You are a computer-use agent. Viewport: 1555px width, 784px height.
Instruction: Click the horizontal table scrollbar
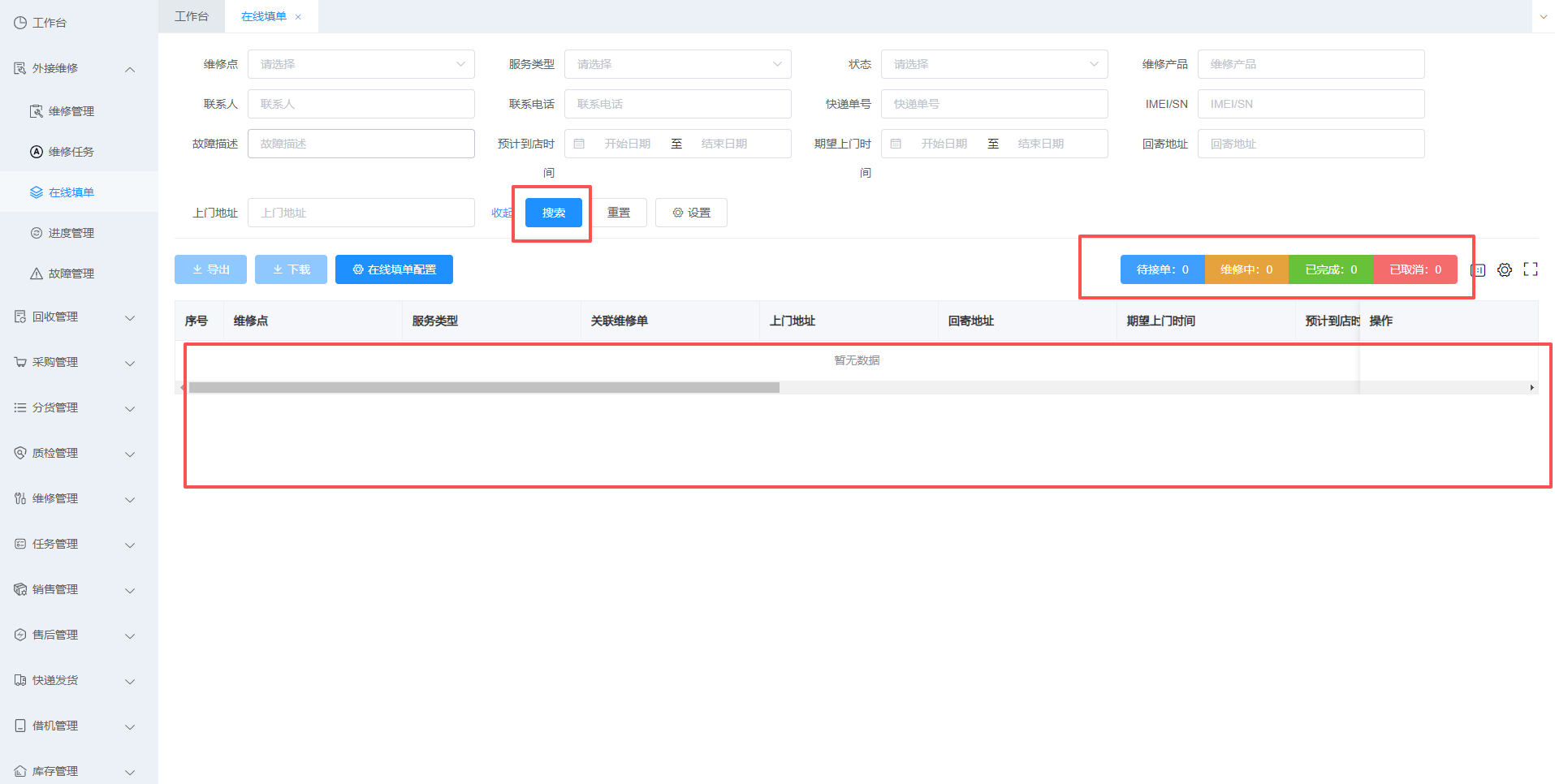pyautogui.click(x=484, y=388)
